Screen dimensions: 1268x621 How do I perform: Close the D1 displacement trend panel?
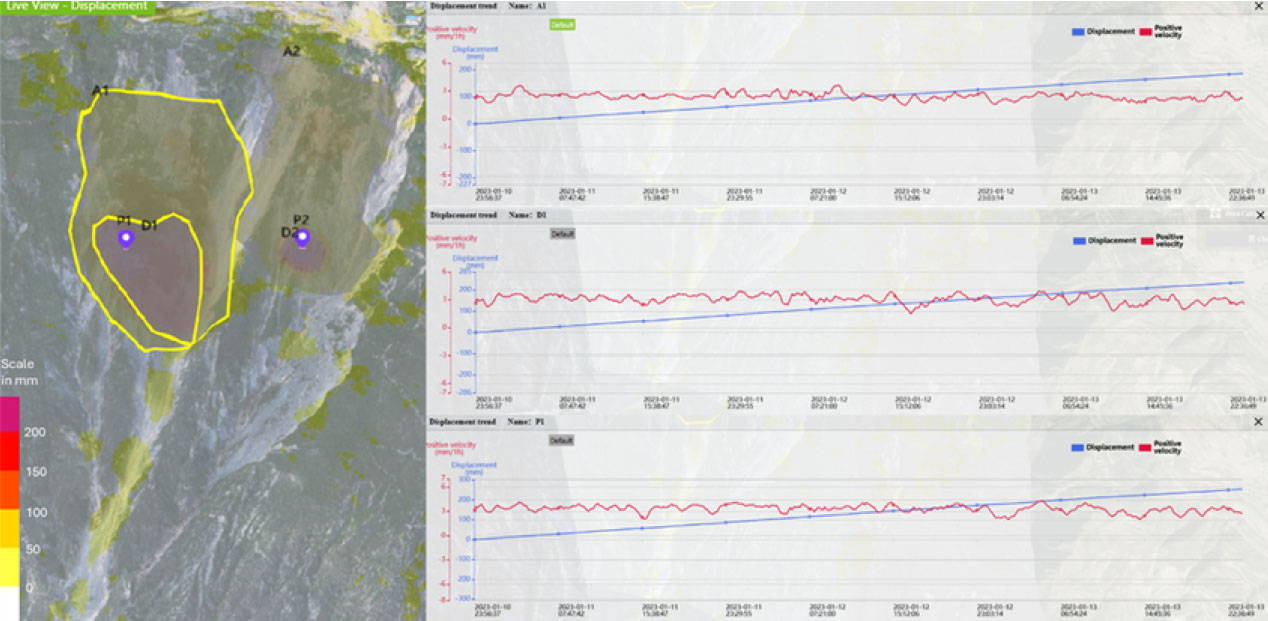1258,214
